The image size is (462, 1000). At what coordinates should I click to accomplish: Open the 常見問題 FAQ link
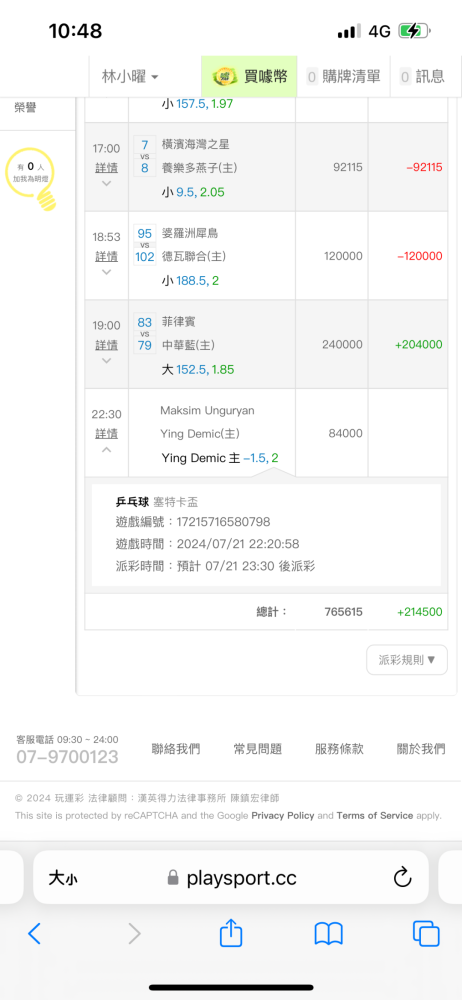click(257, 749)
